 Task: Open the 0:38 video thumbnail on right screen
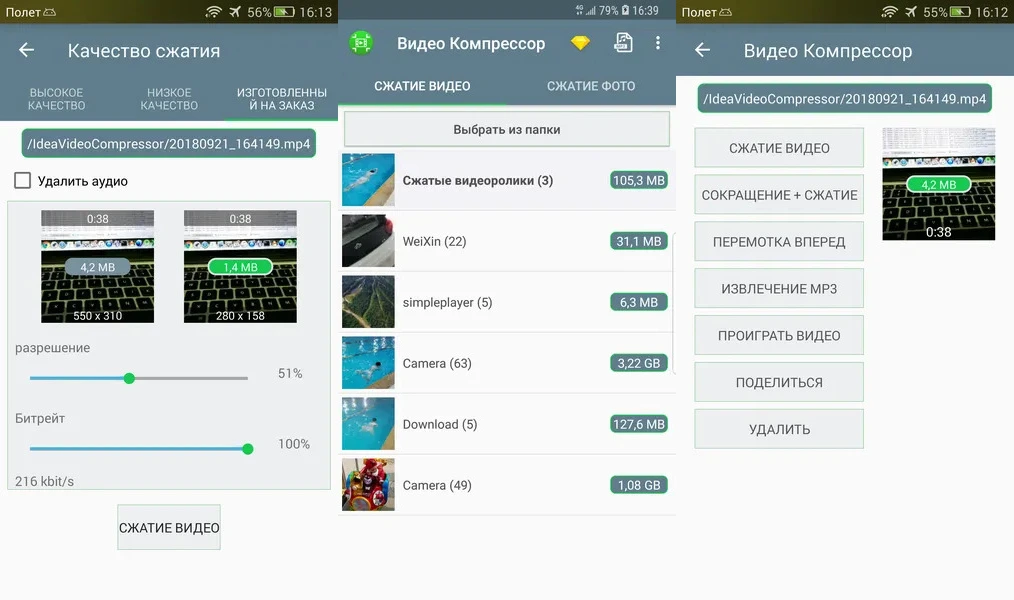point(938,184)
